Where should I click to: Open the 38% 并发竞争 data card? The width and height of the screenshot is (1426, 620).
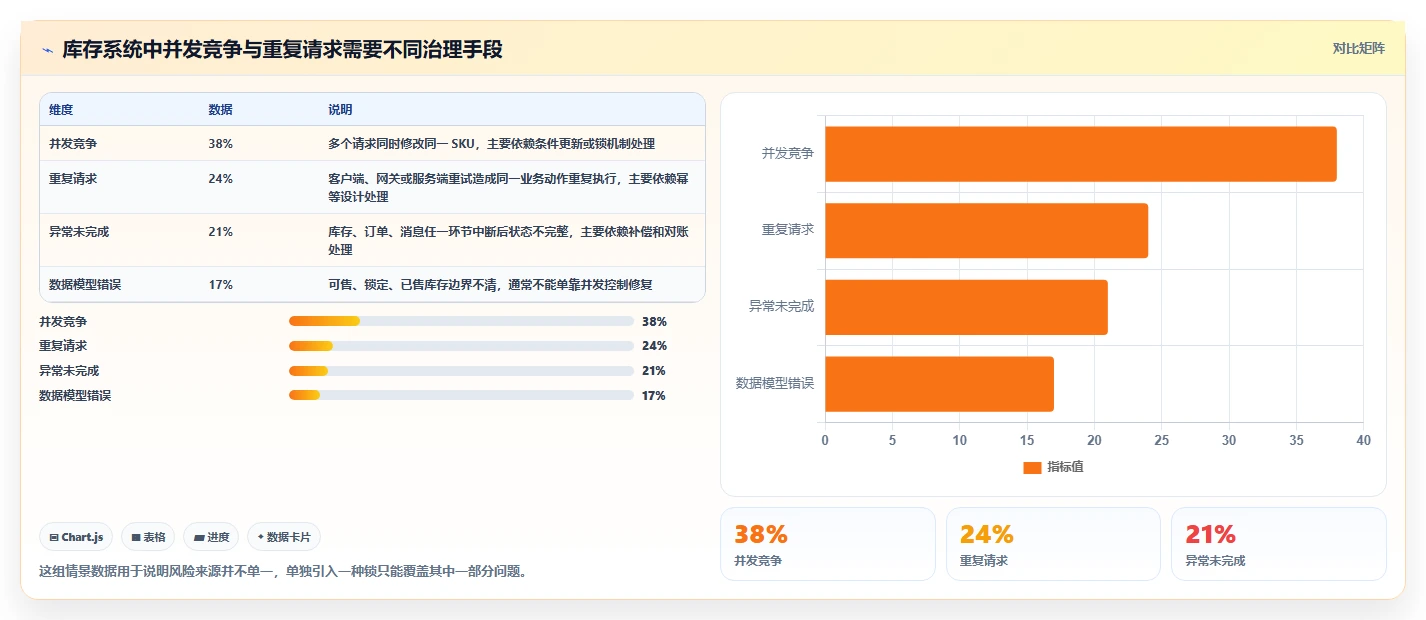coord(828,544)
